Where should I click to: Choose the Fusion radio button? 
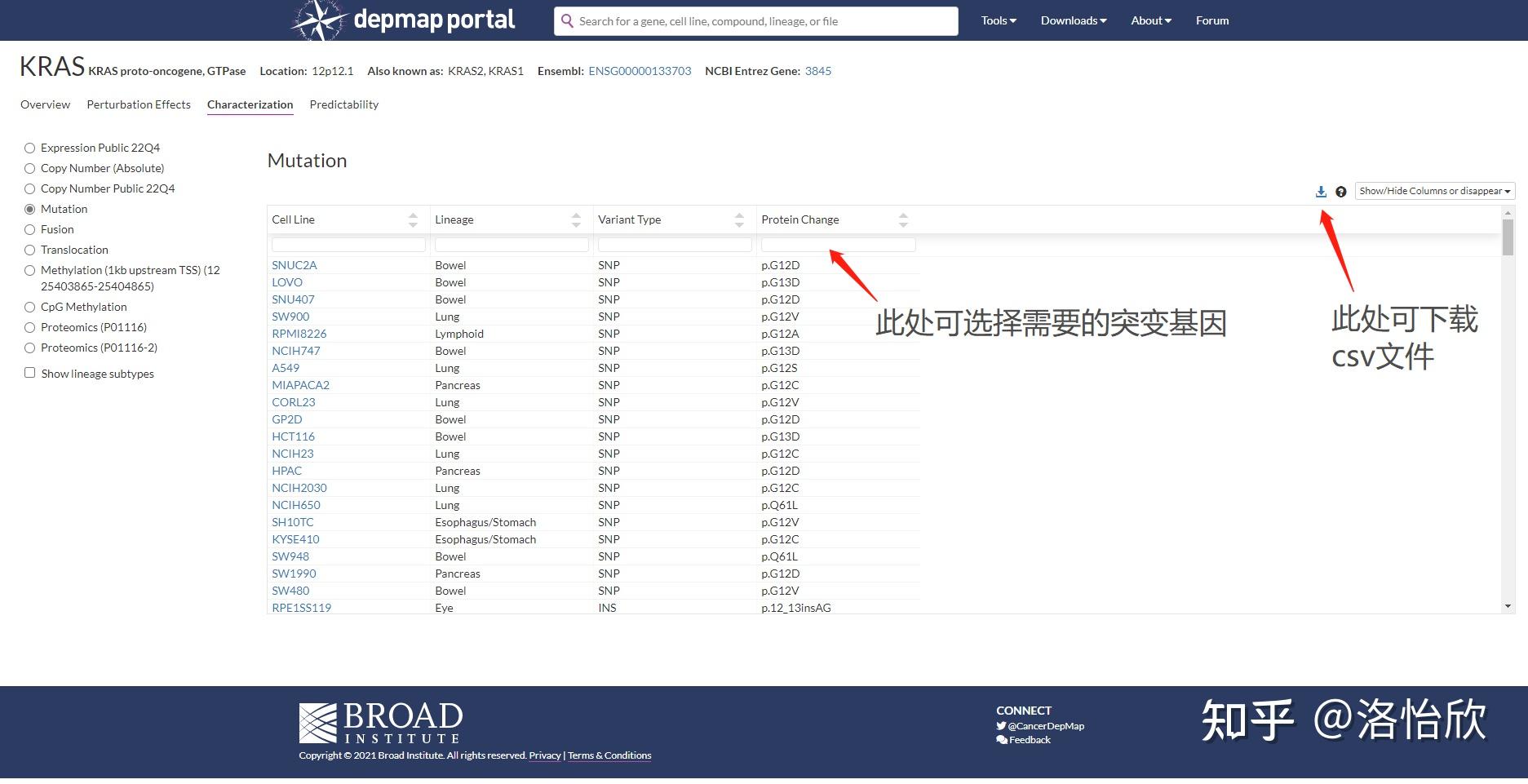(30, 229)
